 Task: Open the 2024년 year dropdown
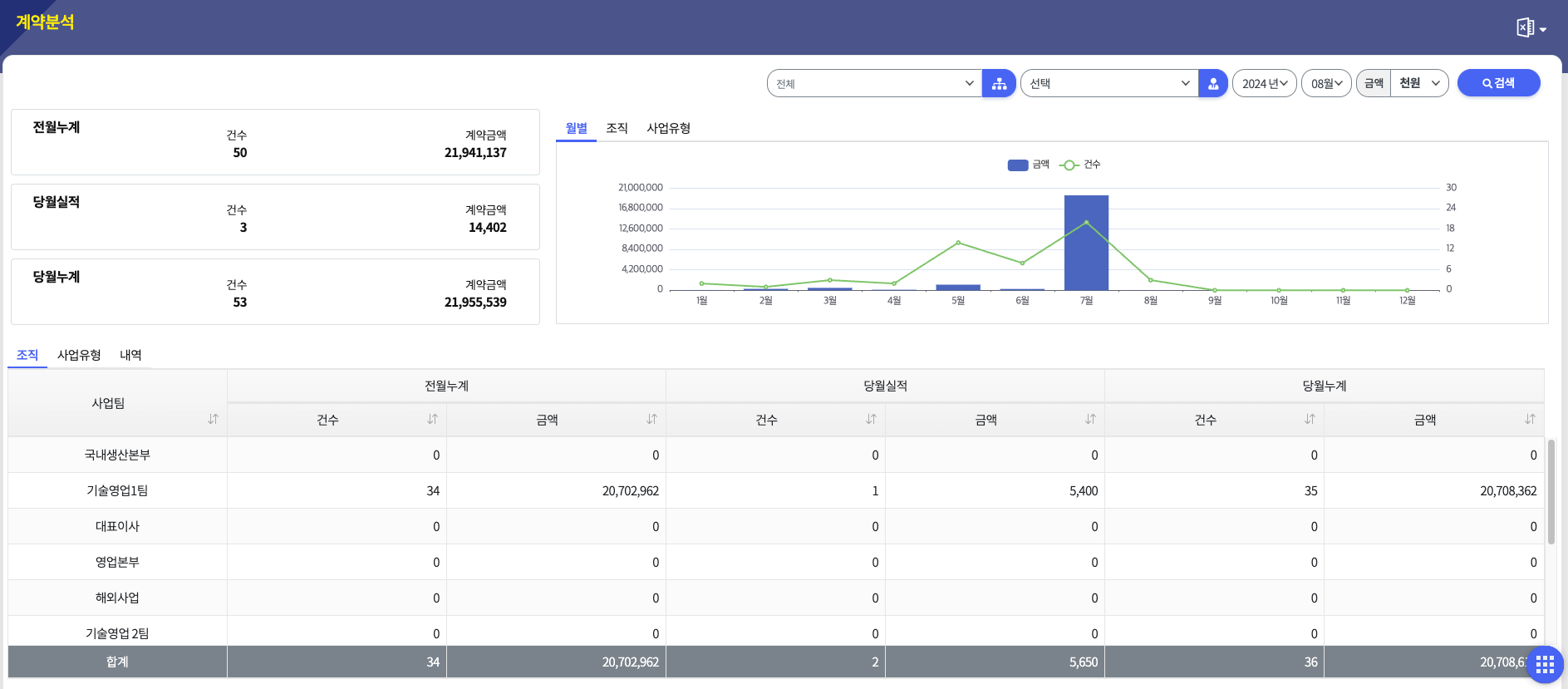[x=1264, y=84]
